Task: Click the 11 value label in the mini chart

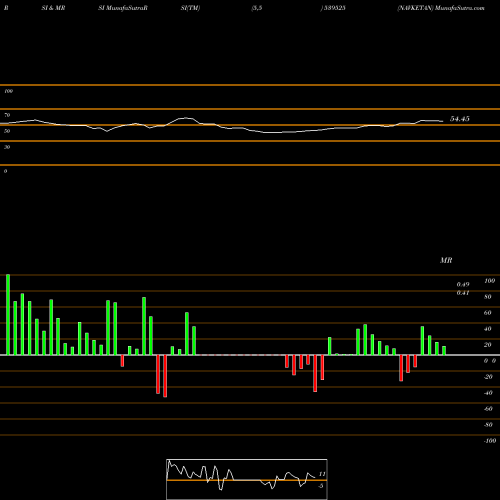Action: point(322,474)
